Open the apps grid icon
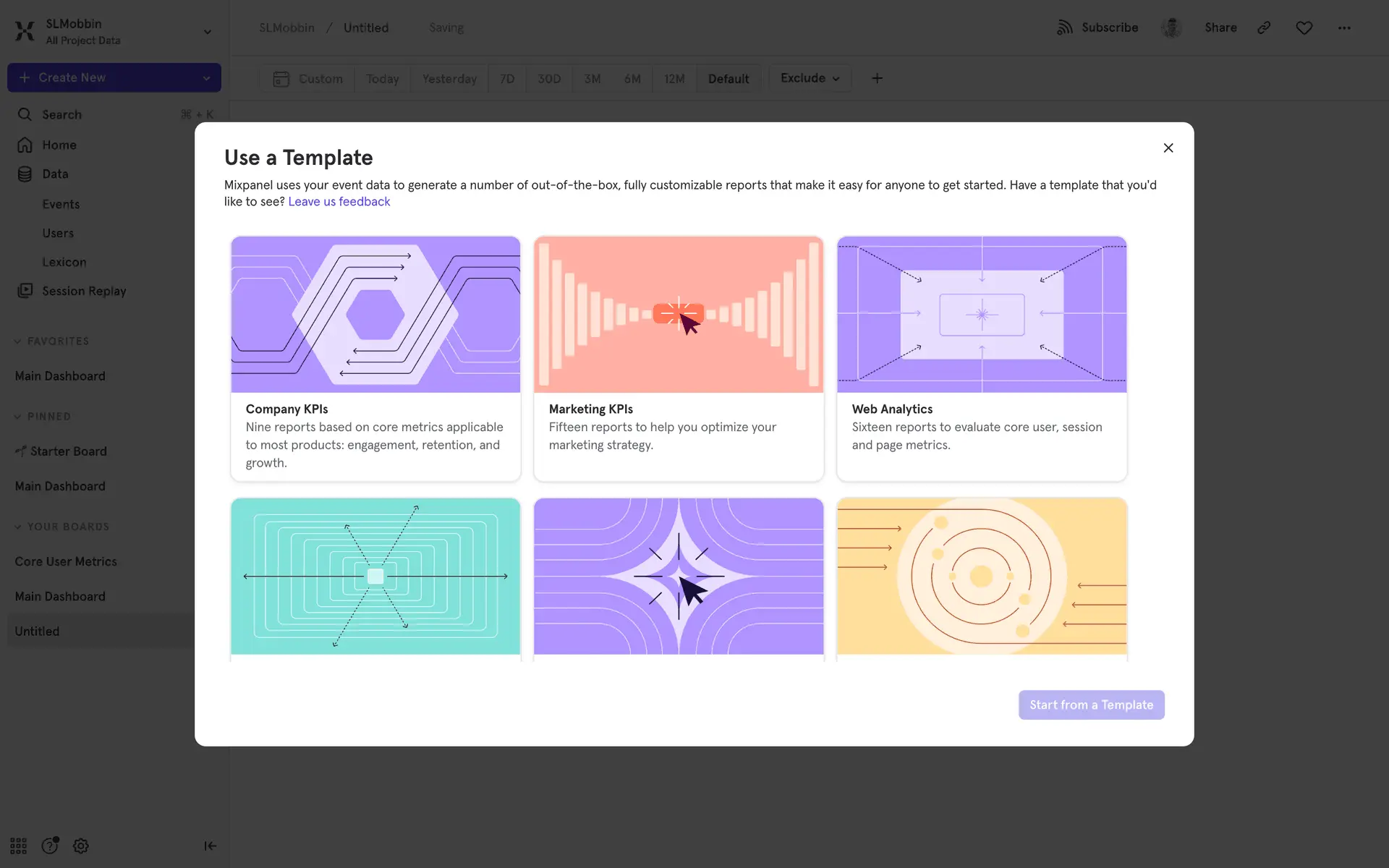The height and width of the screenshot is (868, 1389). click(18, 846)
